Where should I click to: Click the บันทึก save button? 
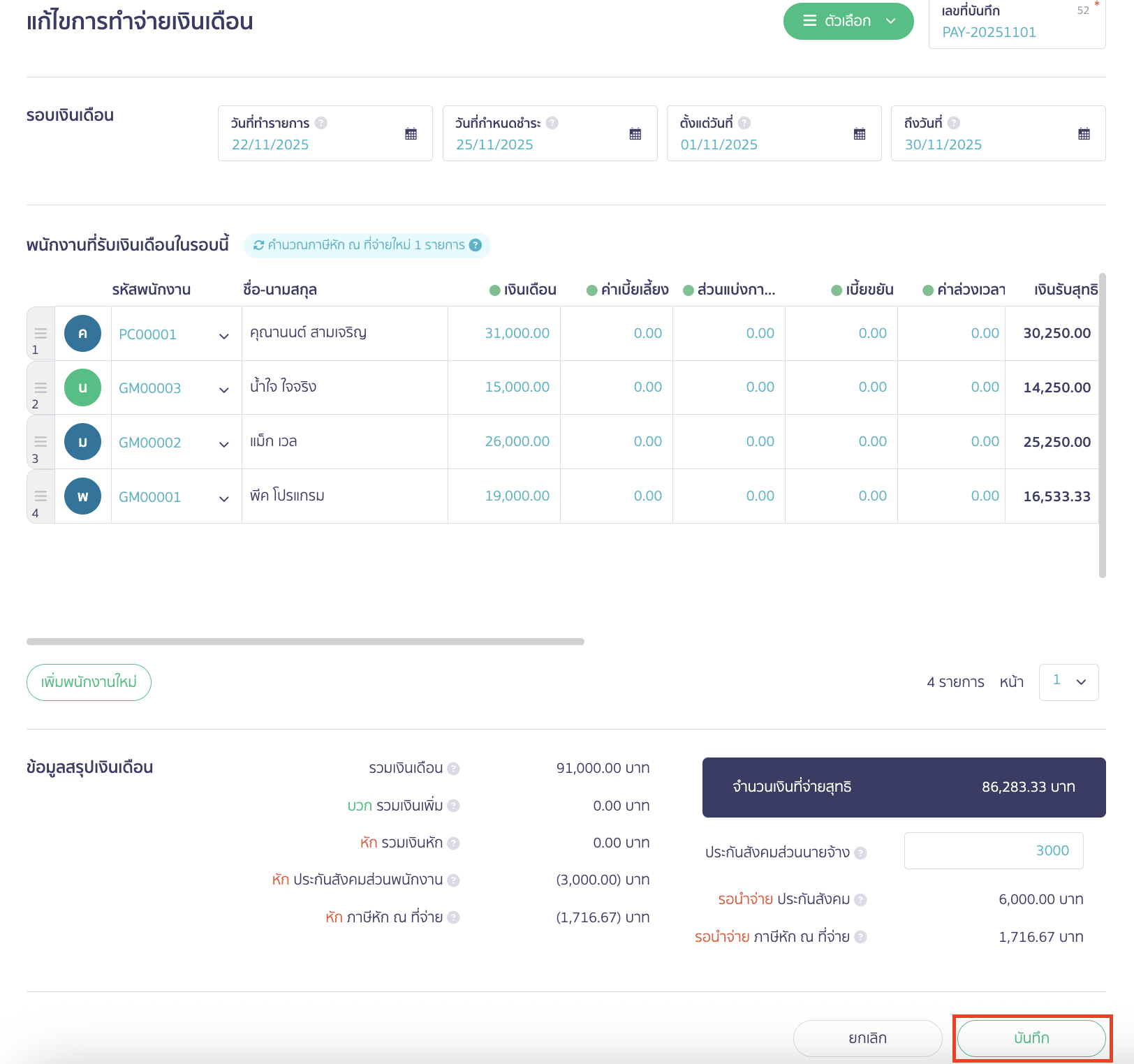[1031, 1038]
